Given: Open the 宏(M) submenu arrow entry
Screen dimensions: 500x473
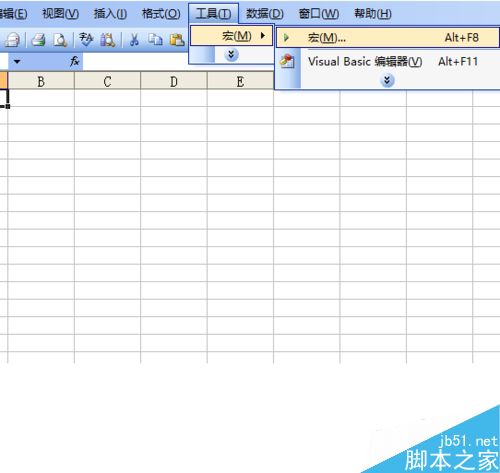Looking at the screenshot, I should click(x=231, y=36).
